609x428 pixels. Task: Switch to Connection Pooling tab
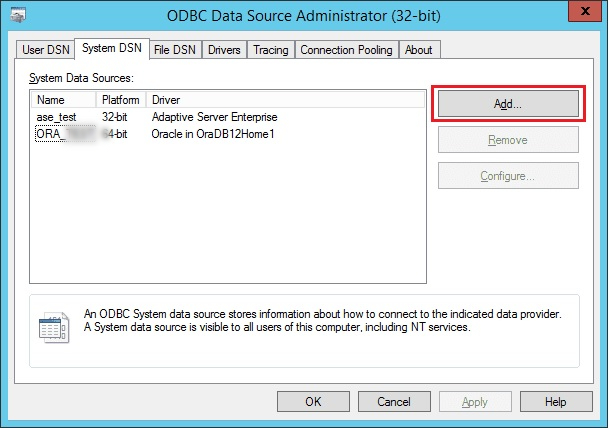click(x=347, y=49)
